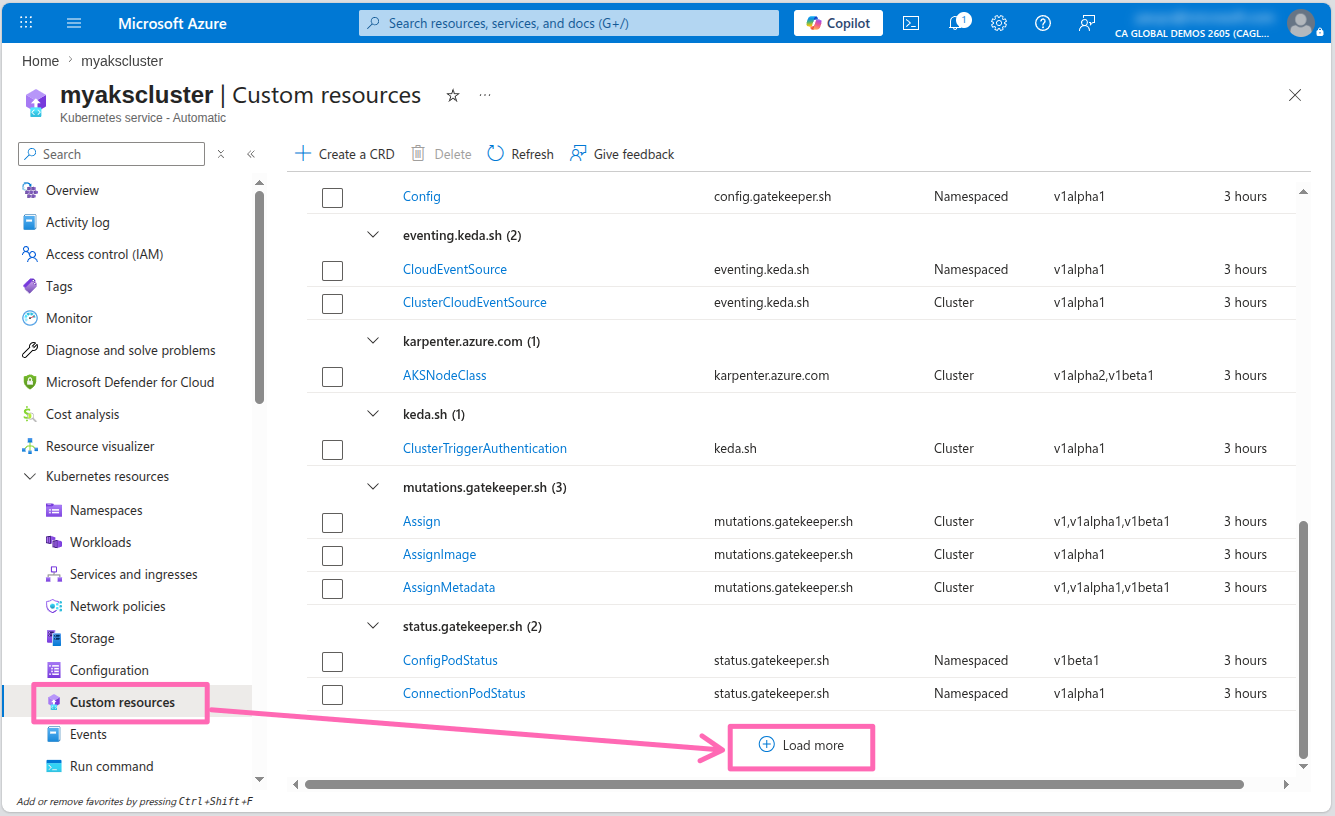Click the Namespaces icon
The image size is (1335, 816).
click(54, 510)
